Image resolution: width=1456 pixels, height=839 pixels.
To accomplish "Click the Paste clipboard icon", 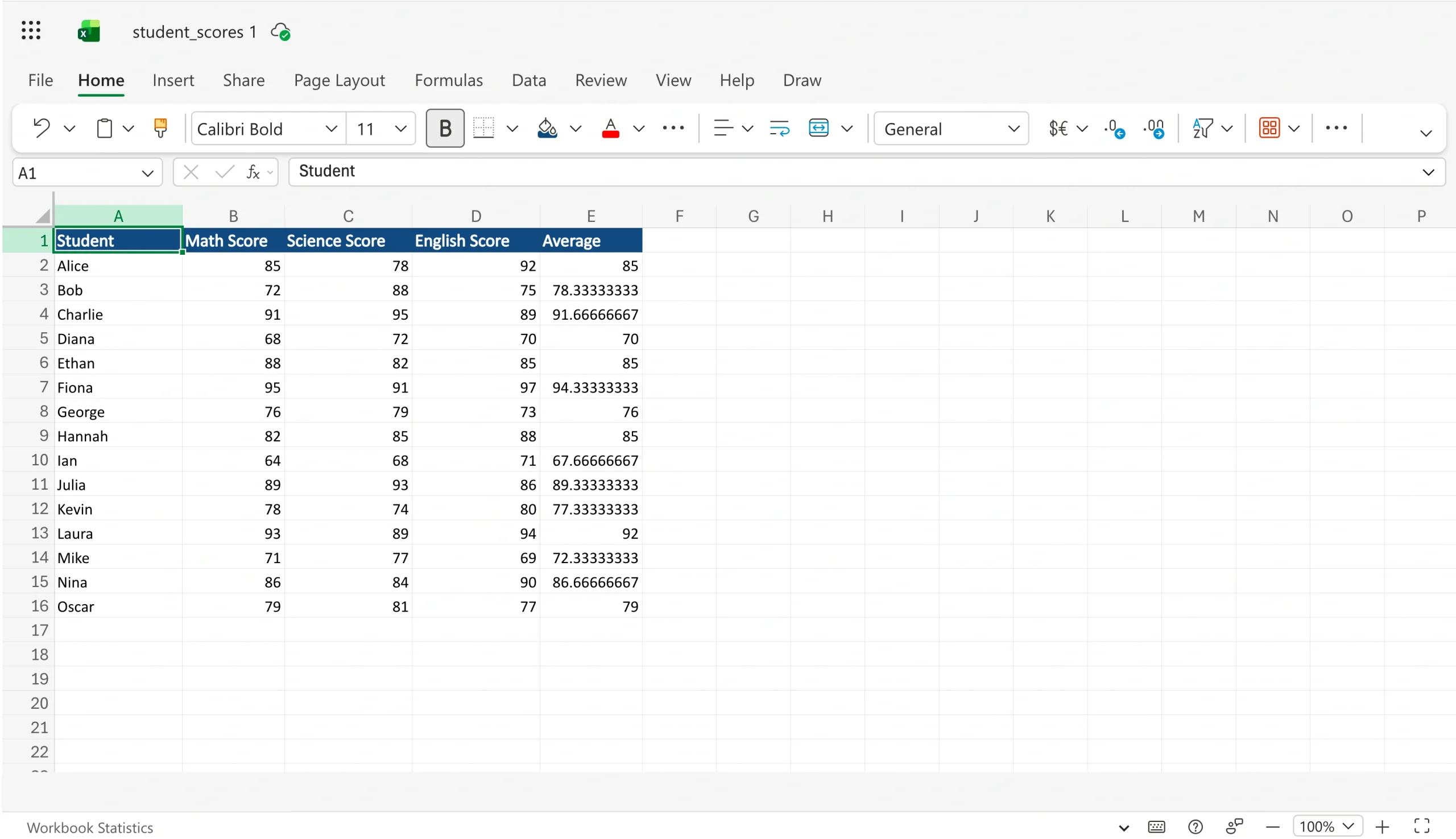I will click(x=104, y=128).
